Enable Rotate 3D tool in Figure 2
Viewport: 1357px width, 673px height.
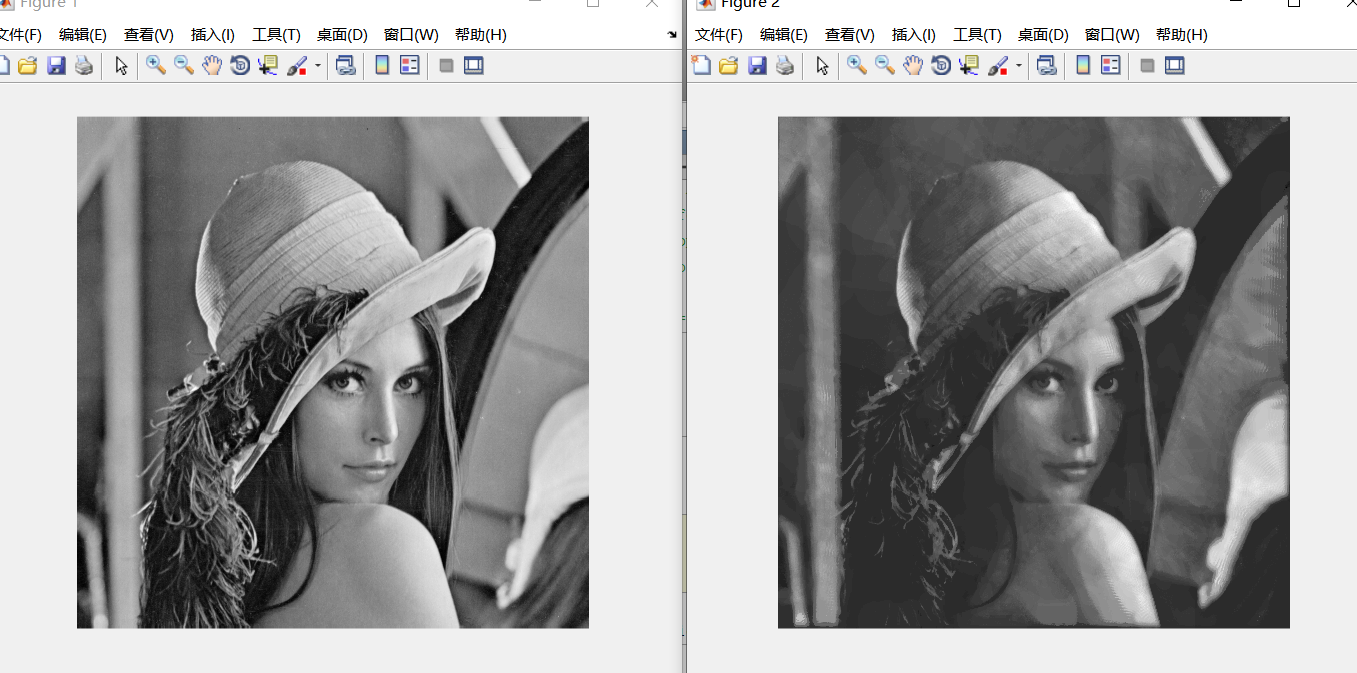pos(941,66)
